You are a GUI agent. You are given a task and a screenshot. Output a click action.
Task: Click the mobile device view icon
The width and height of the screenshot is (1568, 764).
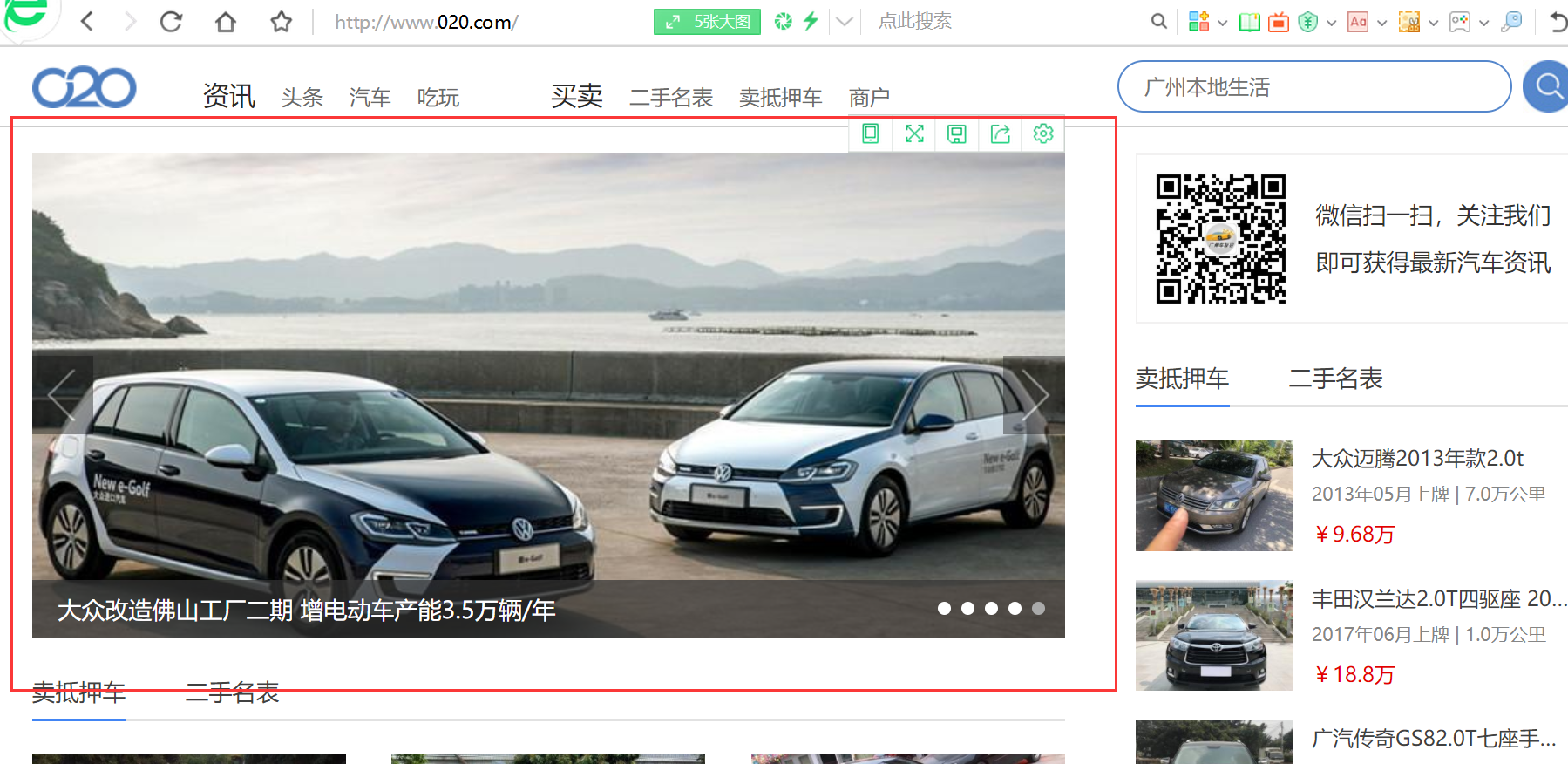870,133
